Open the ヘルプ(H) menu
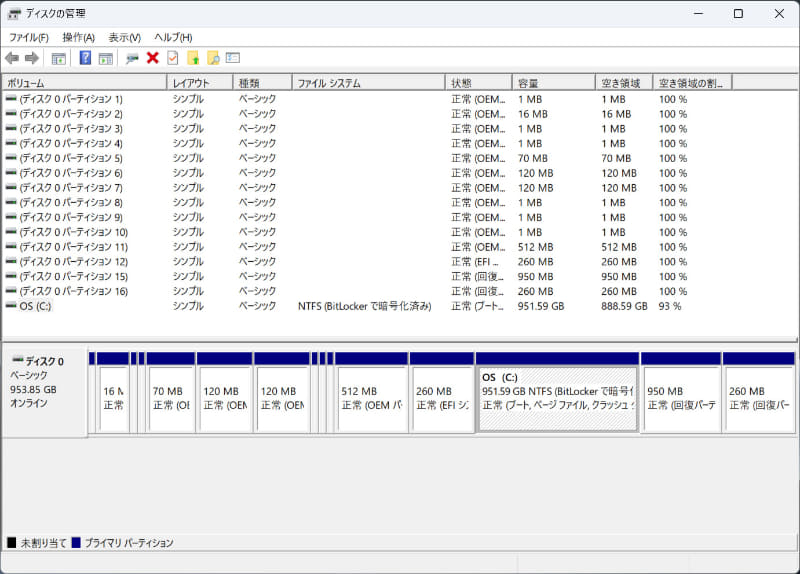800x574 pixels. pyautogui.click(x=173, y=38)
